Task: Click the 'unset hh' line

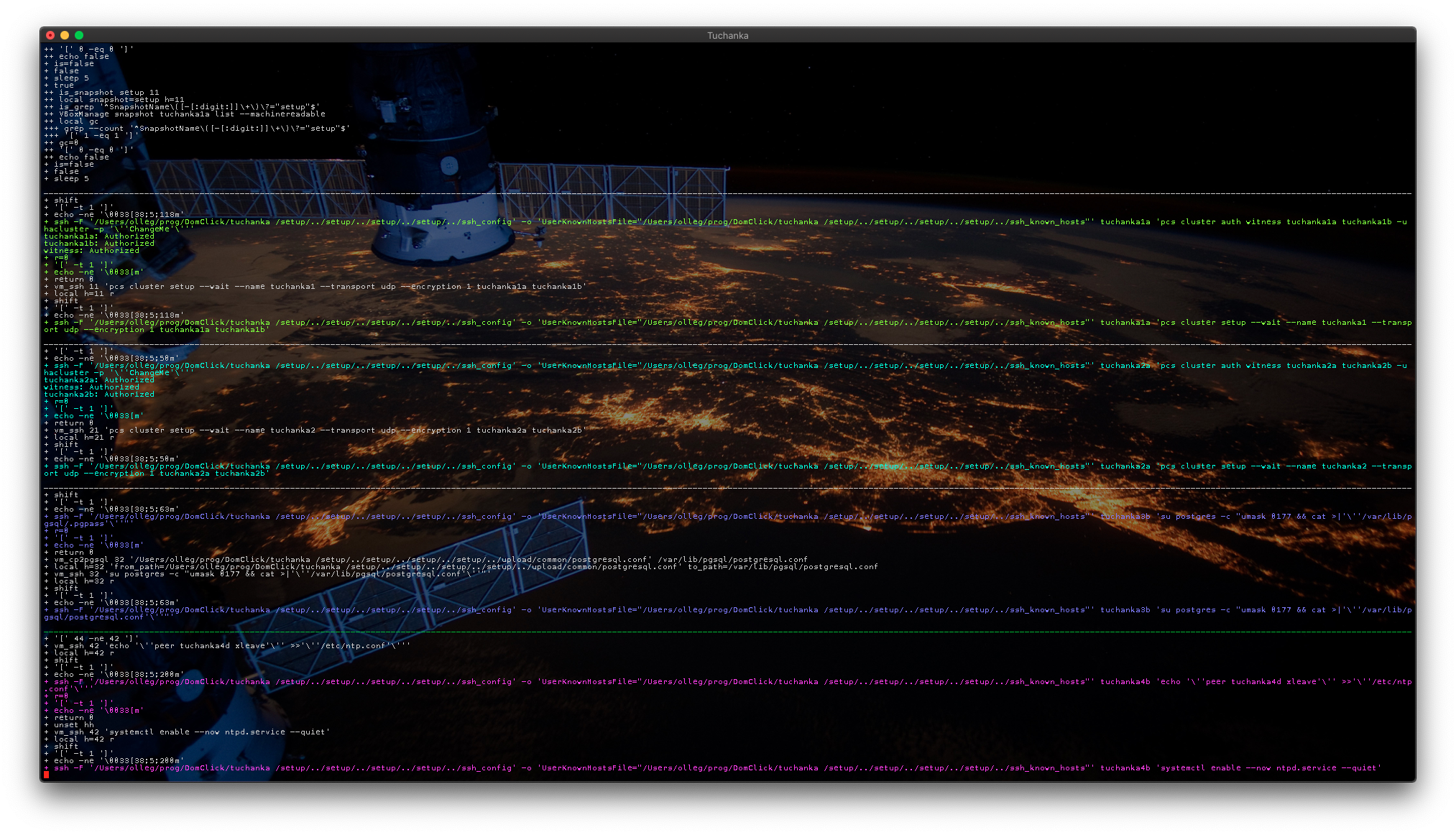Action: [73, 725]
